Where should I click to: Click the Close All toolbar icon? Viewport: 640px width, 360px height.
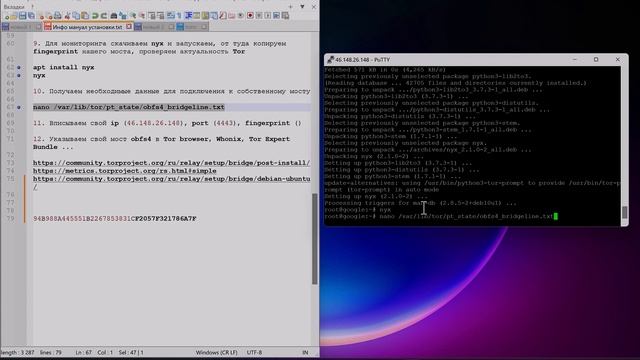[49, 16]
